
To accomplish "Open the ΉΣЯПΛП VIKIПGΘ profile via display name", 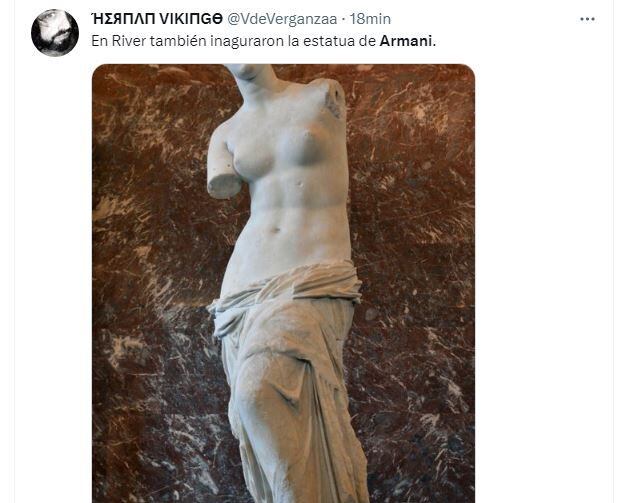I will [x=157, y=19].
